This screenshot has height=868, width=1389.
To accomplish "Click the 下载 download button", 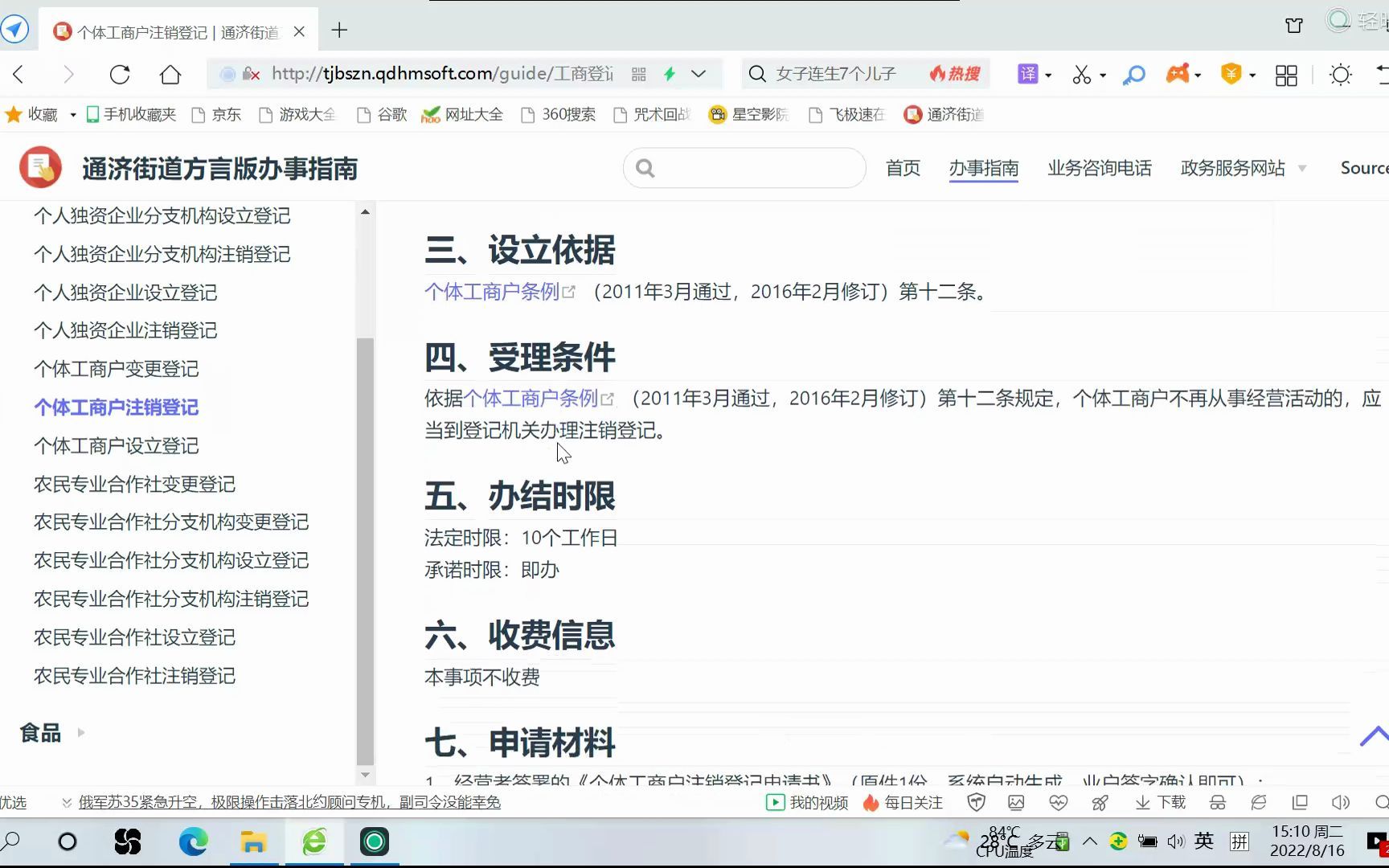I will pyautogui.click(x=1160, y=802).
